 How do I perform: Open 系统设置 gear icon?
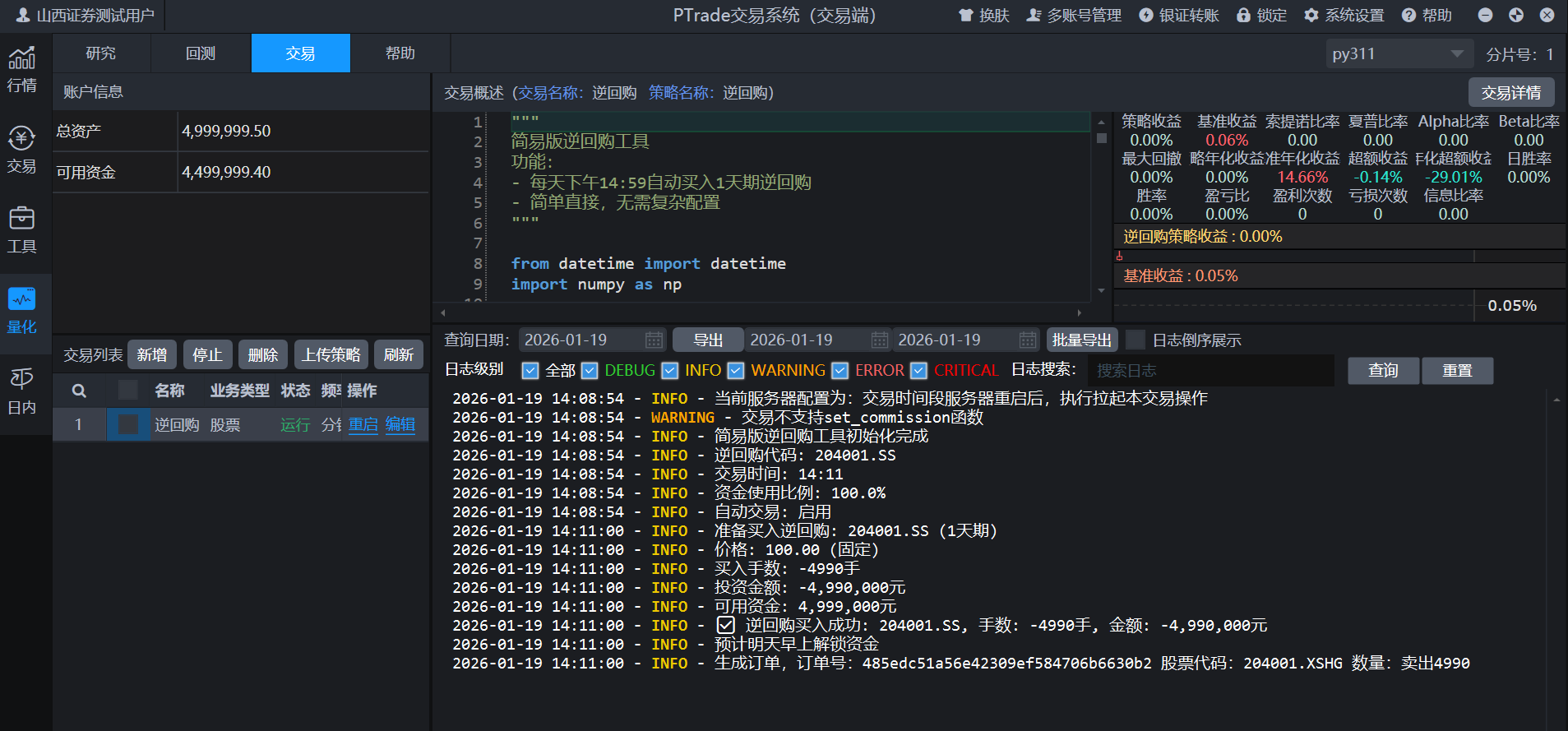click(x=1311, y=16)
